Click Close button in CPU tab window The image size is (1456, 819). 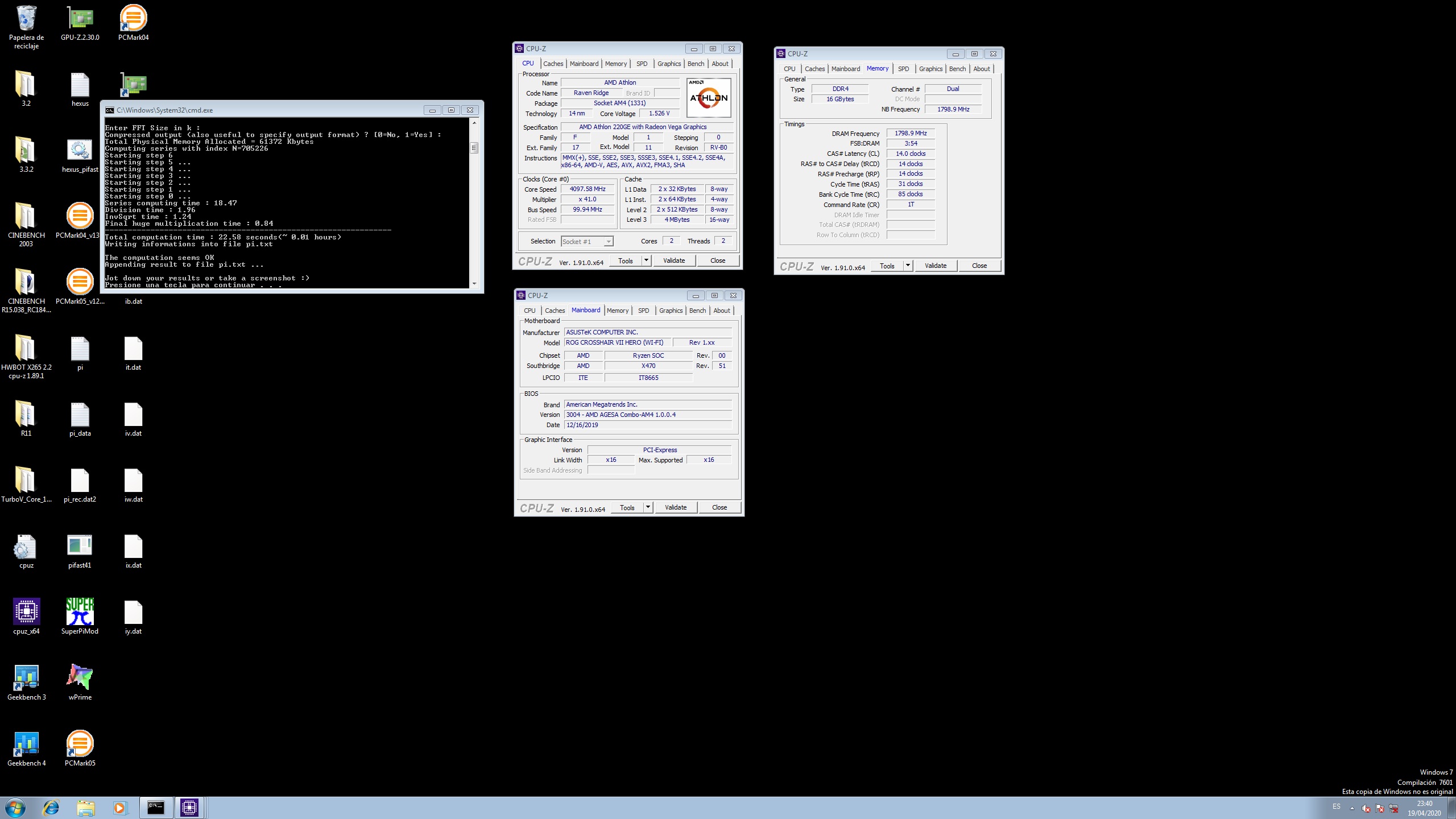tap(718, 260)
